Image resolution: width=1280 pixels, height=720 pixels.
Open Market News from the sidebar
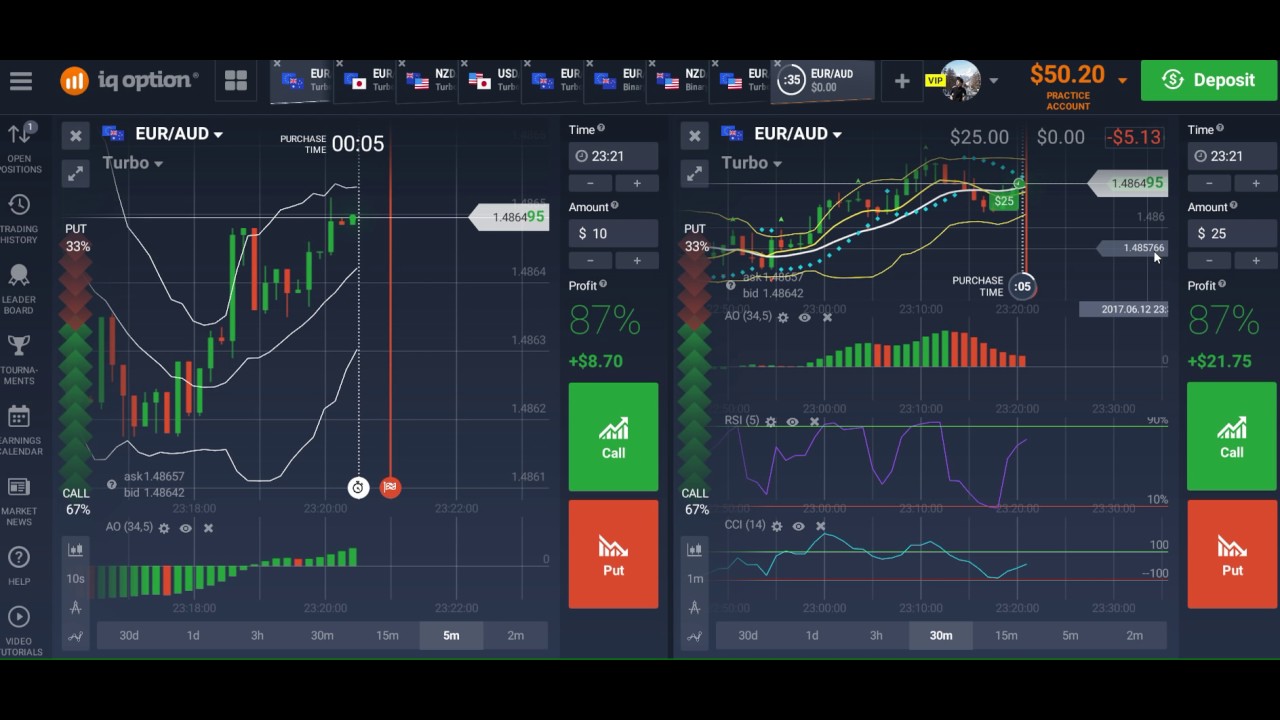pos(19,502)
